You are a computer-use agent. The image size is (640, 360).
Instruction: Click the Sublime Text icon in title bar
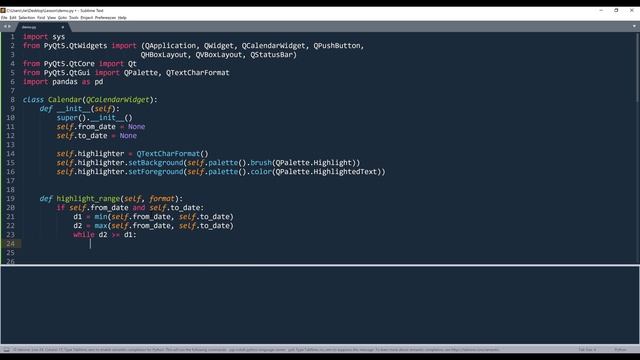3,10
